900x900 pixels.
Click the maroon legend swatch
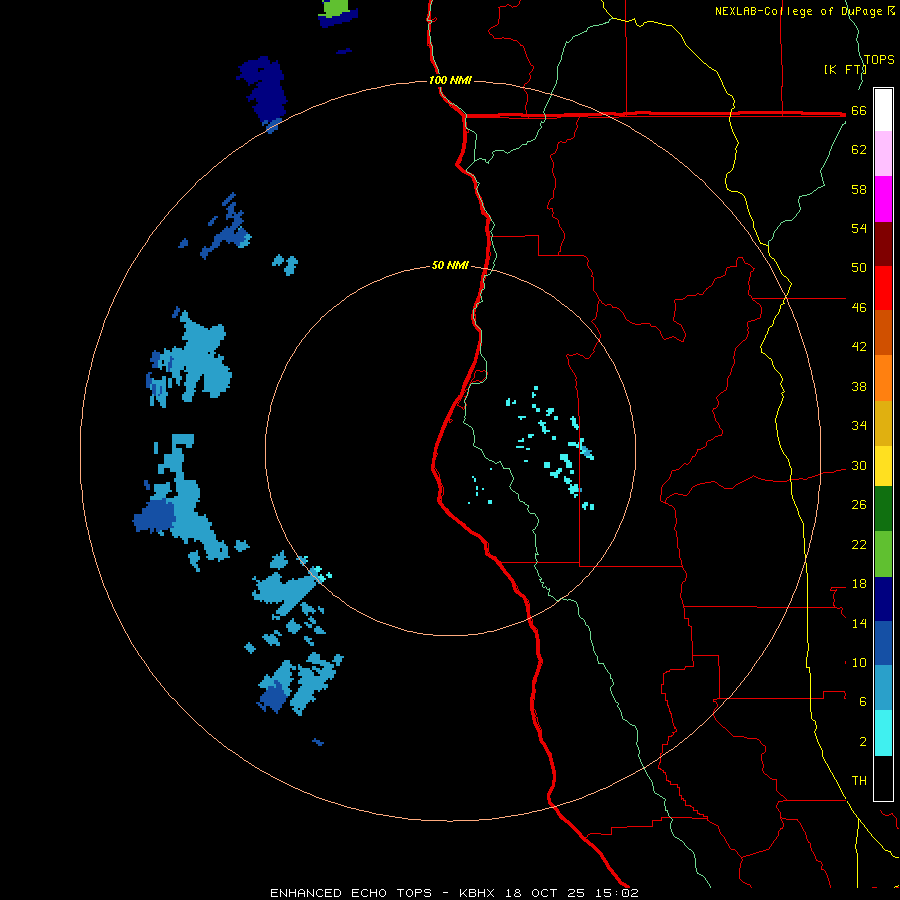(x=883, y=243)
